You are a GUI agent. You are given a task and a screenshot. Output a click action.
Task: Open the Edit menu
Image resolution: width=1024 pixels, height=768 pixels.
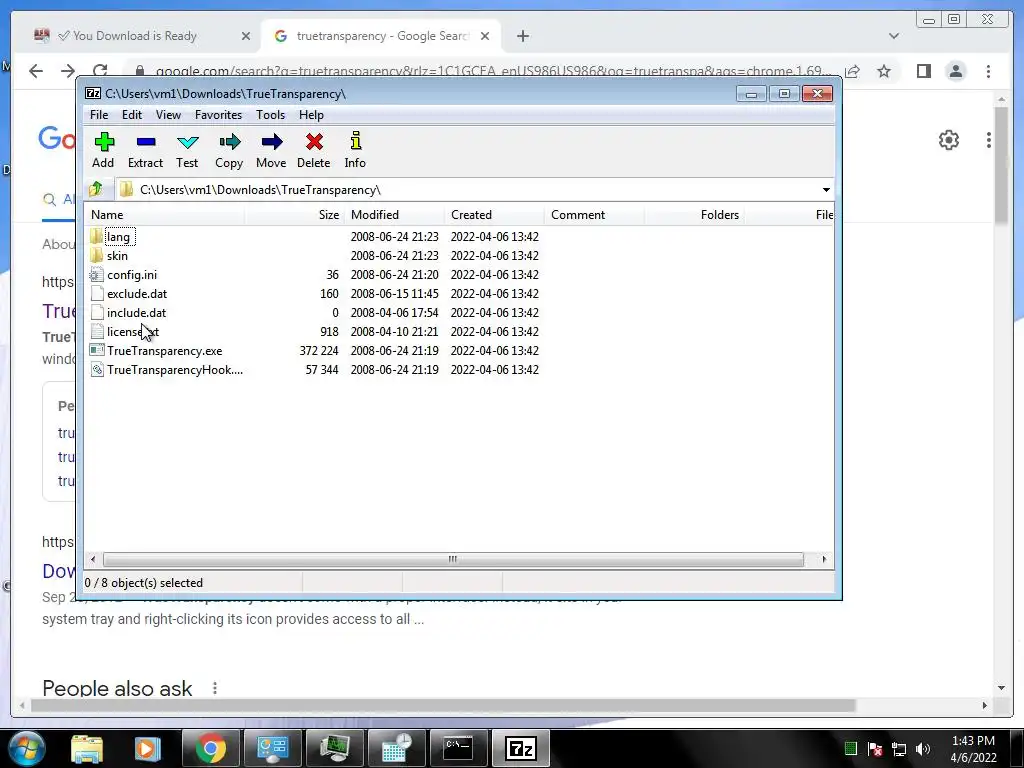click(132, 115)
